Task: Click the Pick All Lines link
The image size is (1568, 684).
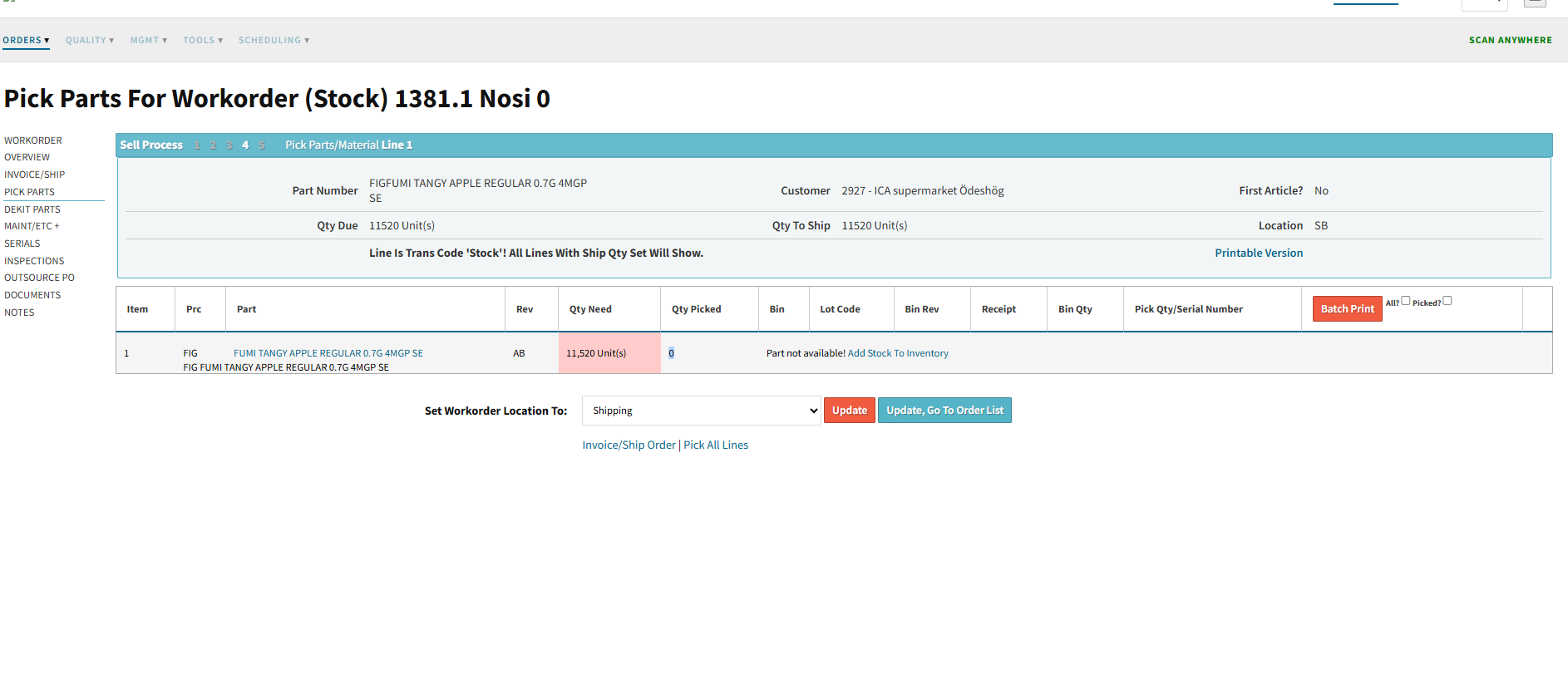Action: (x=716, y=445)
